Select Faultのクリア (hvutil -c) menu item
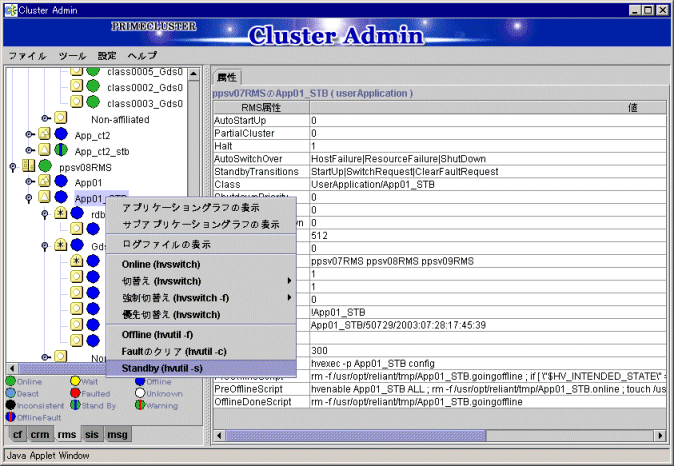This screenshot has height=466, width=674. (x=201, y=352)
